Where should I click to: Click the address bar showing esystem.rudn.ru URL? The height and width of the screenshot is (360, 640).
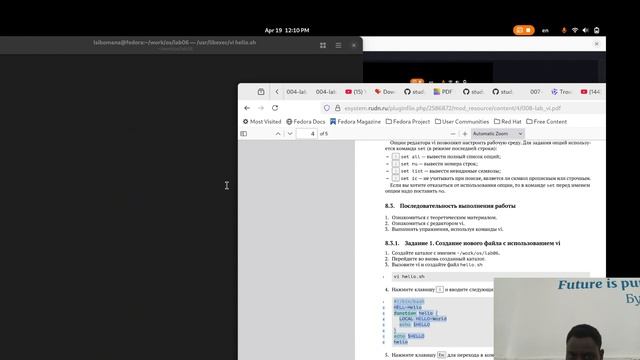452,108
